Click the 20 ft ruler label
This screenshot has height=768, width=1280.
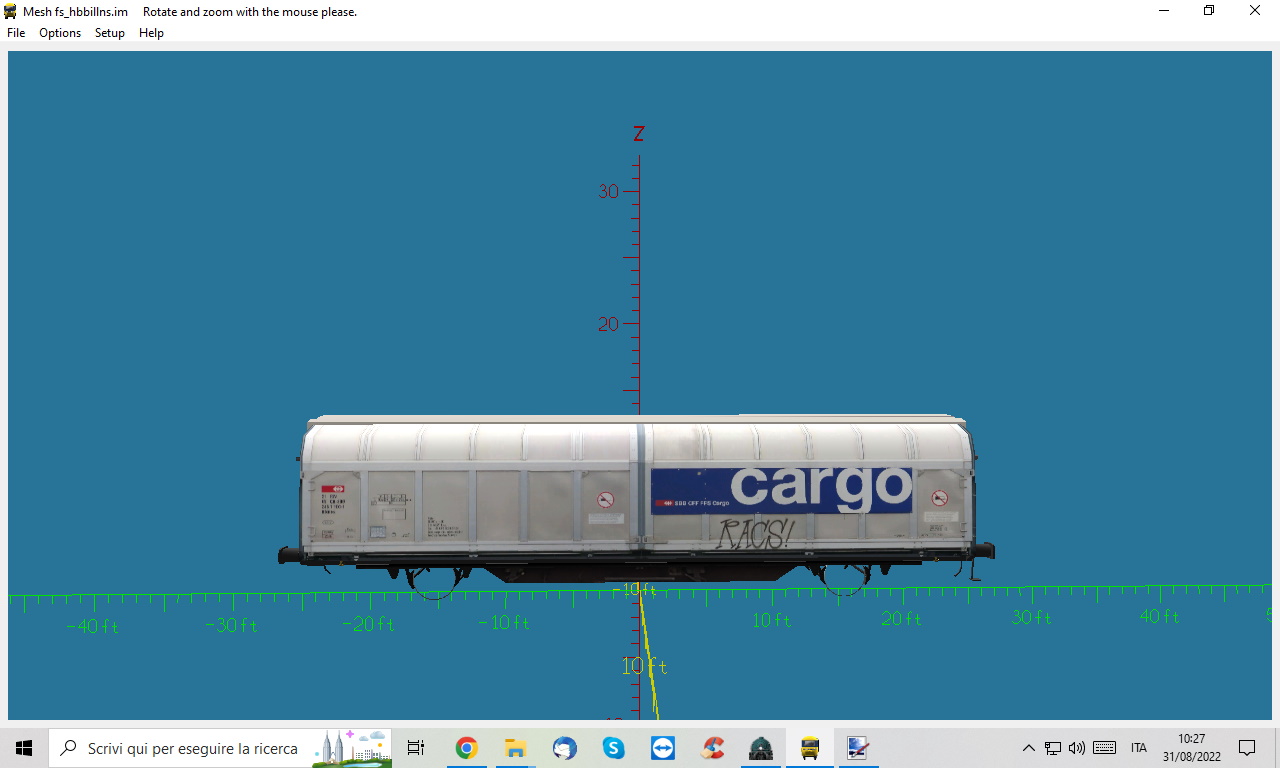(x=901, y=620)
